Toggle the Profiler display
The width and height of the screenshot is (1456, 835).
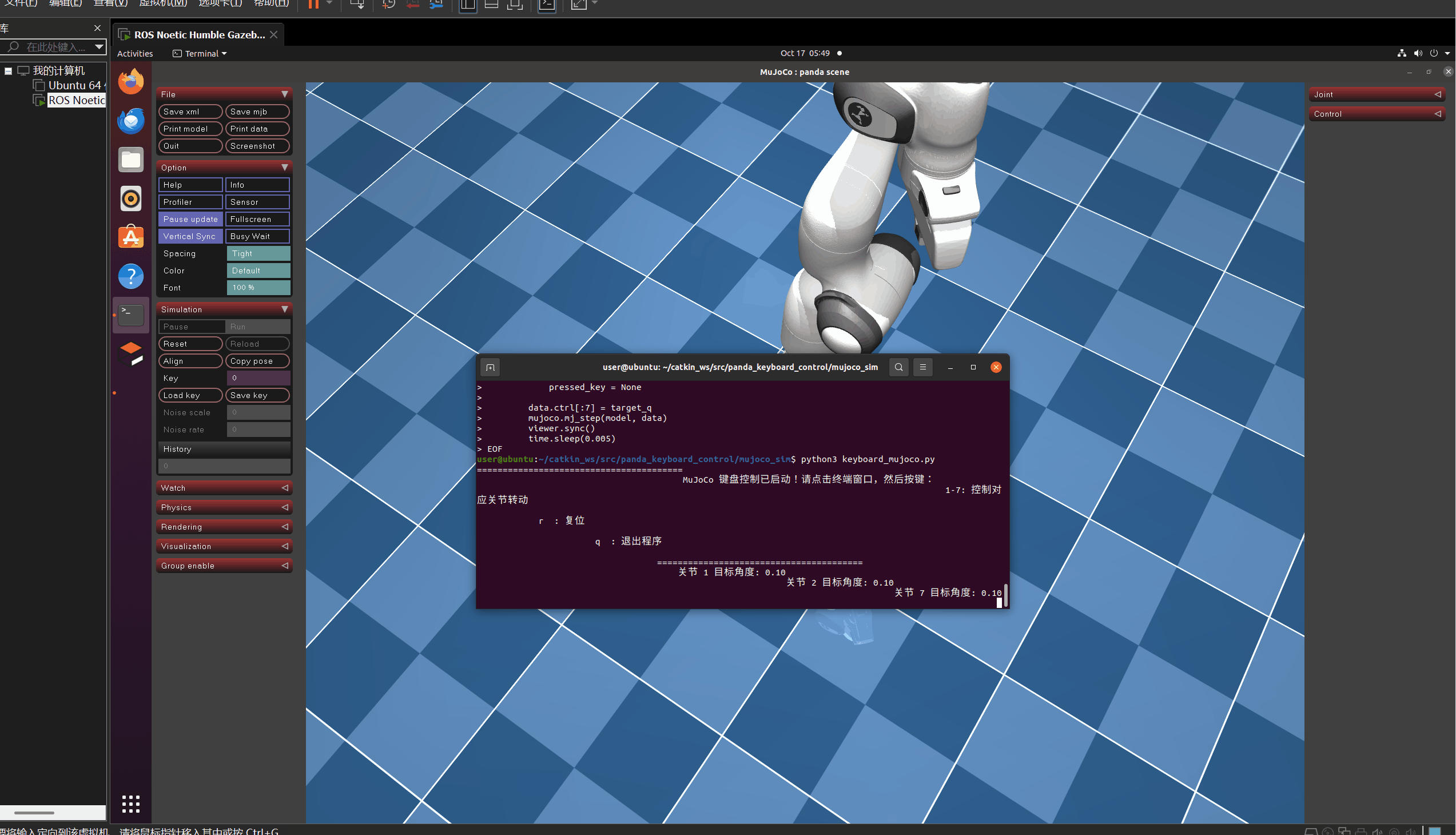[x=190, y=202]
